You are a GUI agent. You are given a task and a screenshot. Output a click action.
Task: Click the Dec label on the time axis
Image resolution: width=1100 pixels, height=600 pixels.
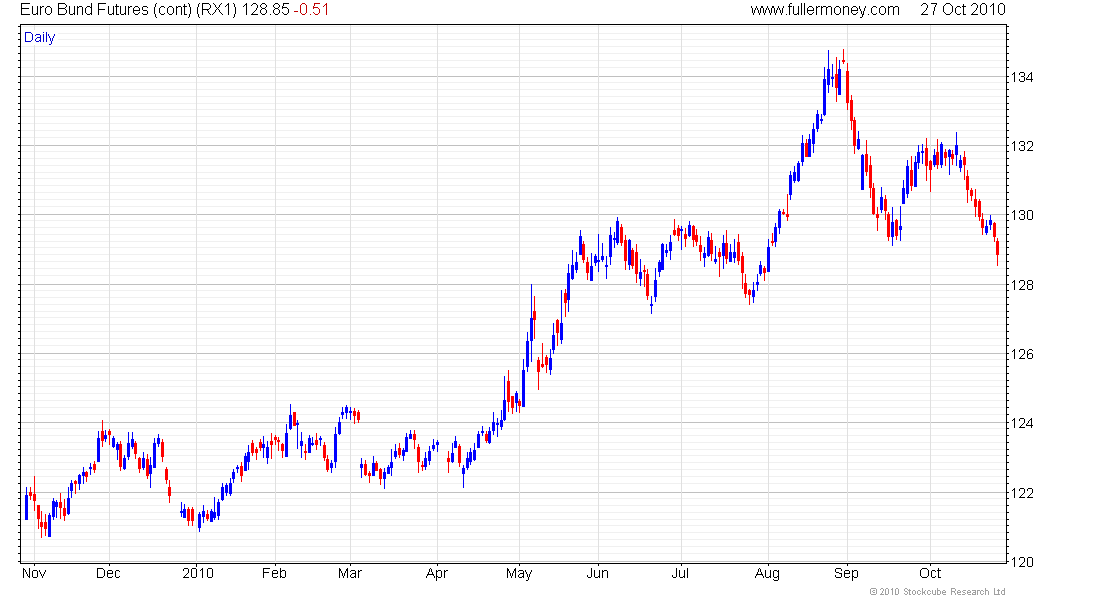(x=108, y=573)
